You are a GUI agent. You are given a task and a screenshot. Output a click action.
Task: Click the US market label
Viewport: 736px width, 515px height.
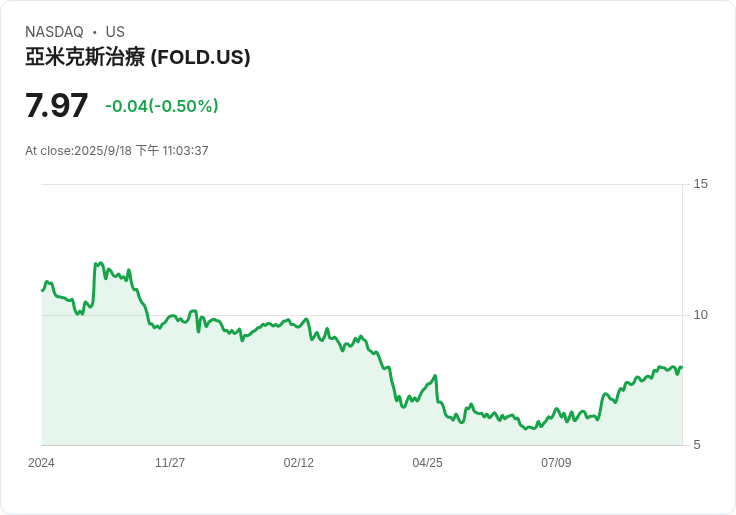pyautogui.click(x=115, y=32)
